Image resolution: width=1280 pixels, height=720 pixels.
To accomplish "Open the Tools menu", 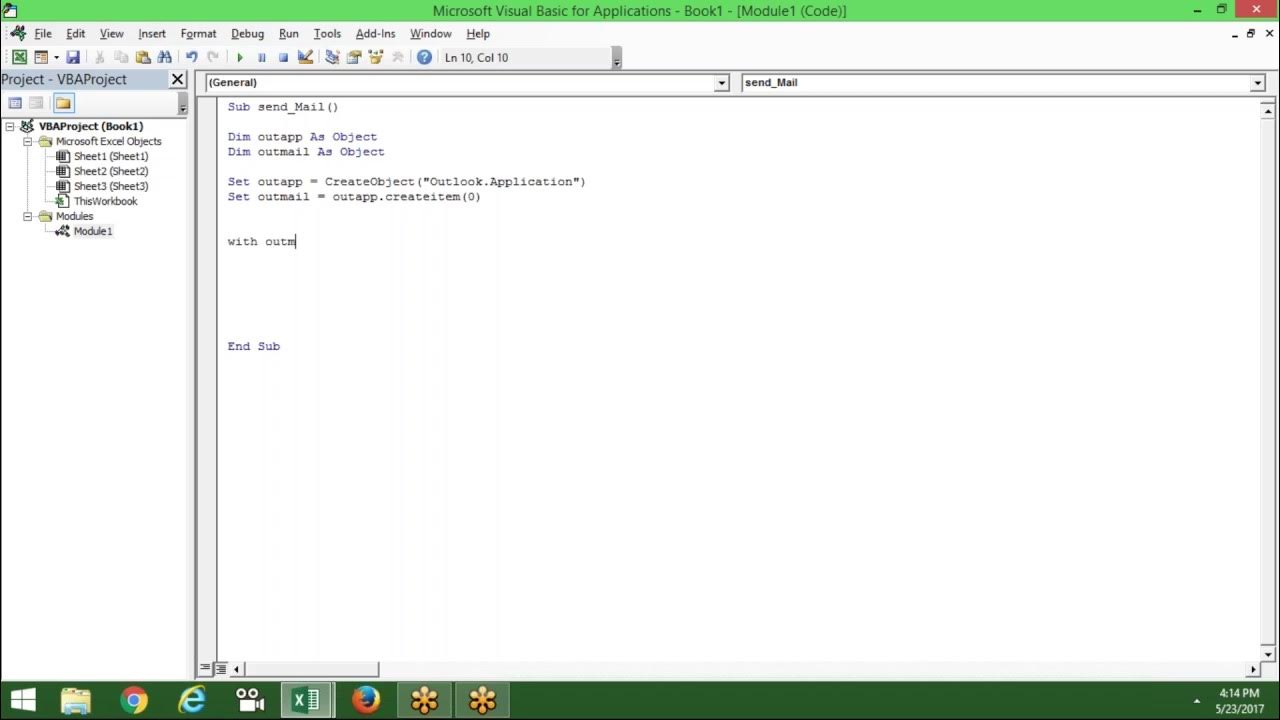I will point(327,34).
